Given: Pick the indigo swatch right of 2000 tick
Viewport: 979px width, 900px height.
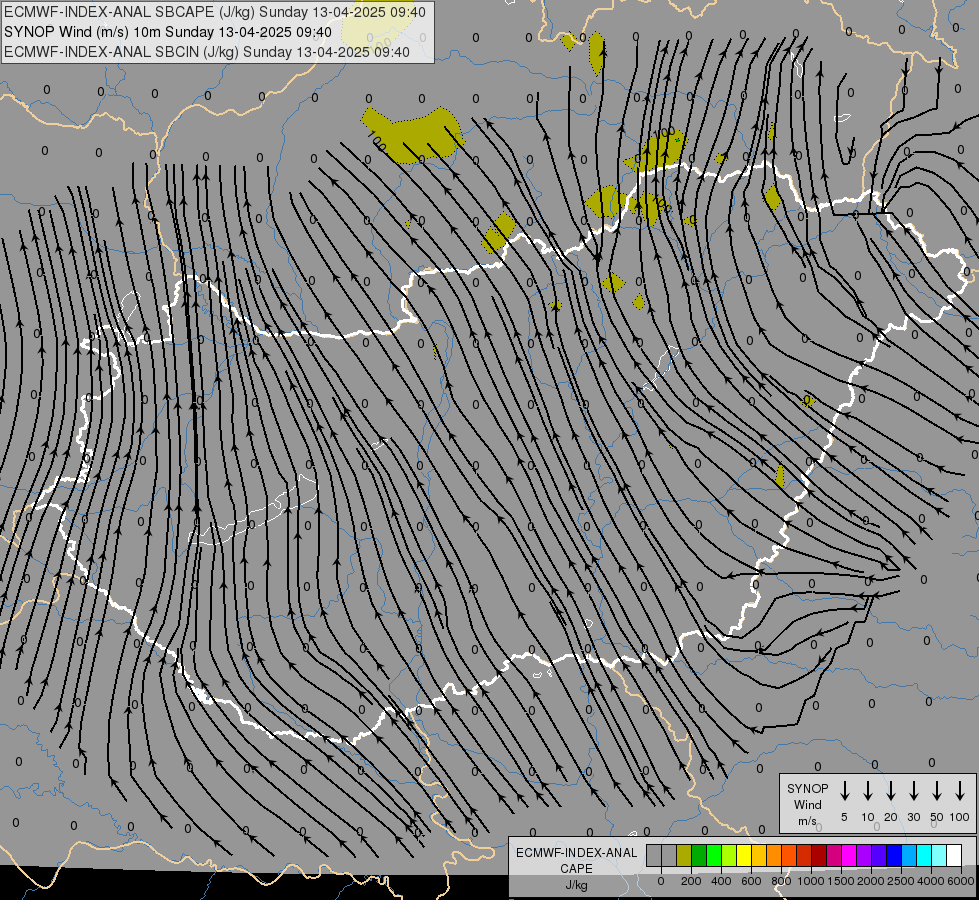Looking at the screenshot, I should point(878,856).
